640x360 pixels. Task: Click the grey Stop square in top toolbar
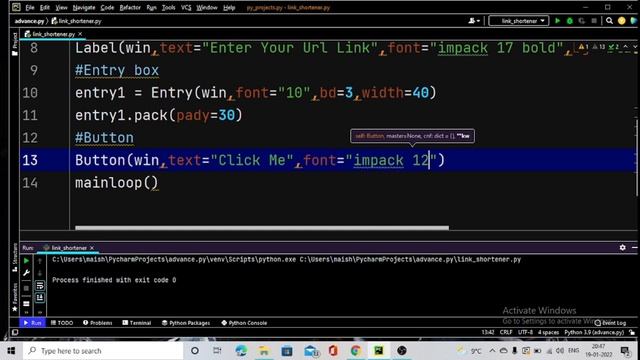pos(594,21)
